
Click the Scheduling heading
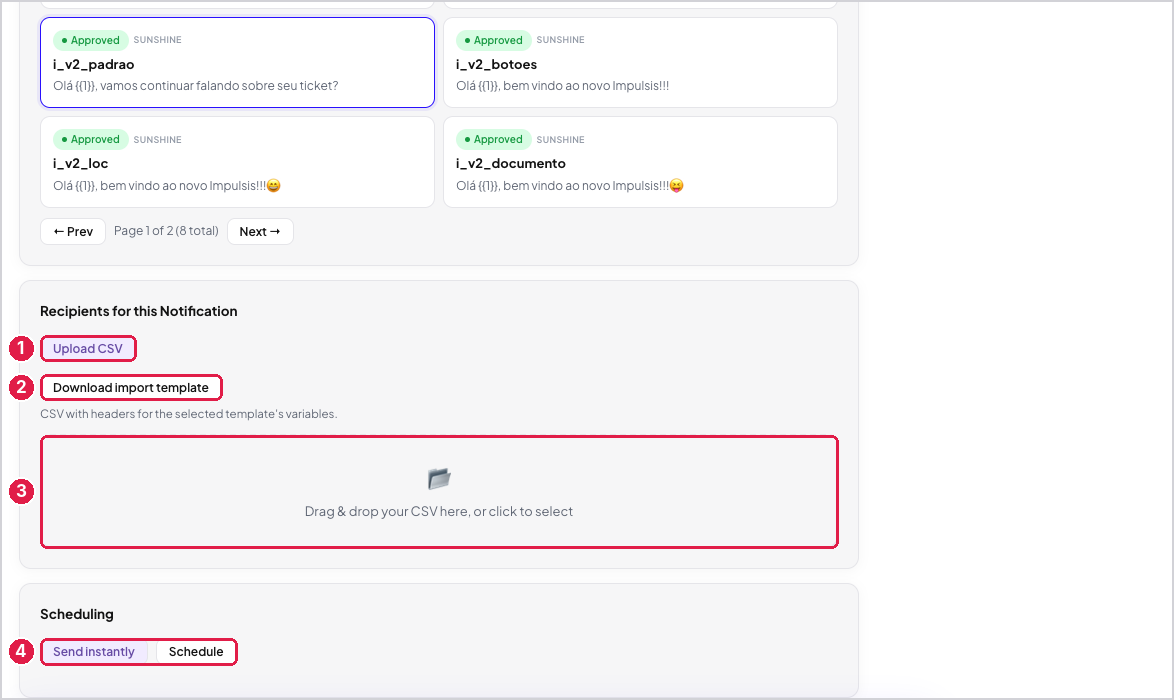77,615
